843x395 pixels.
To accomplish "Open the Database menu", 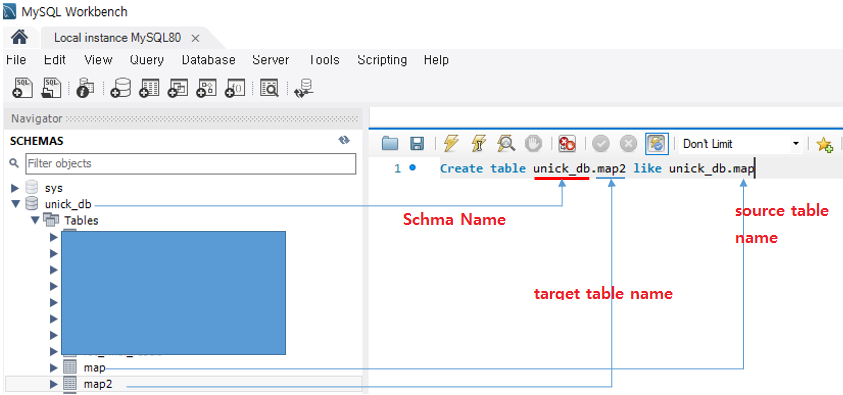I will [209, 60].
